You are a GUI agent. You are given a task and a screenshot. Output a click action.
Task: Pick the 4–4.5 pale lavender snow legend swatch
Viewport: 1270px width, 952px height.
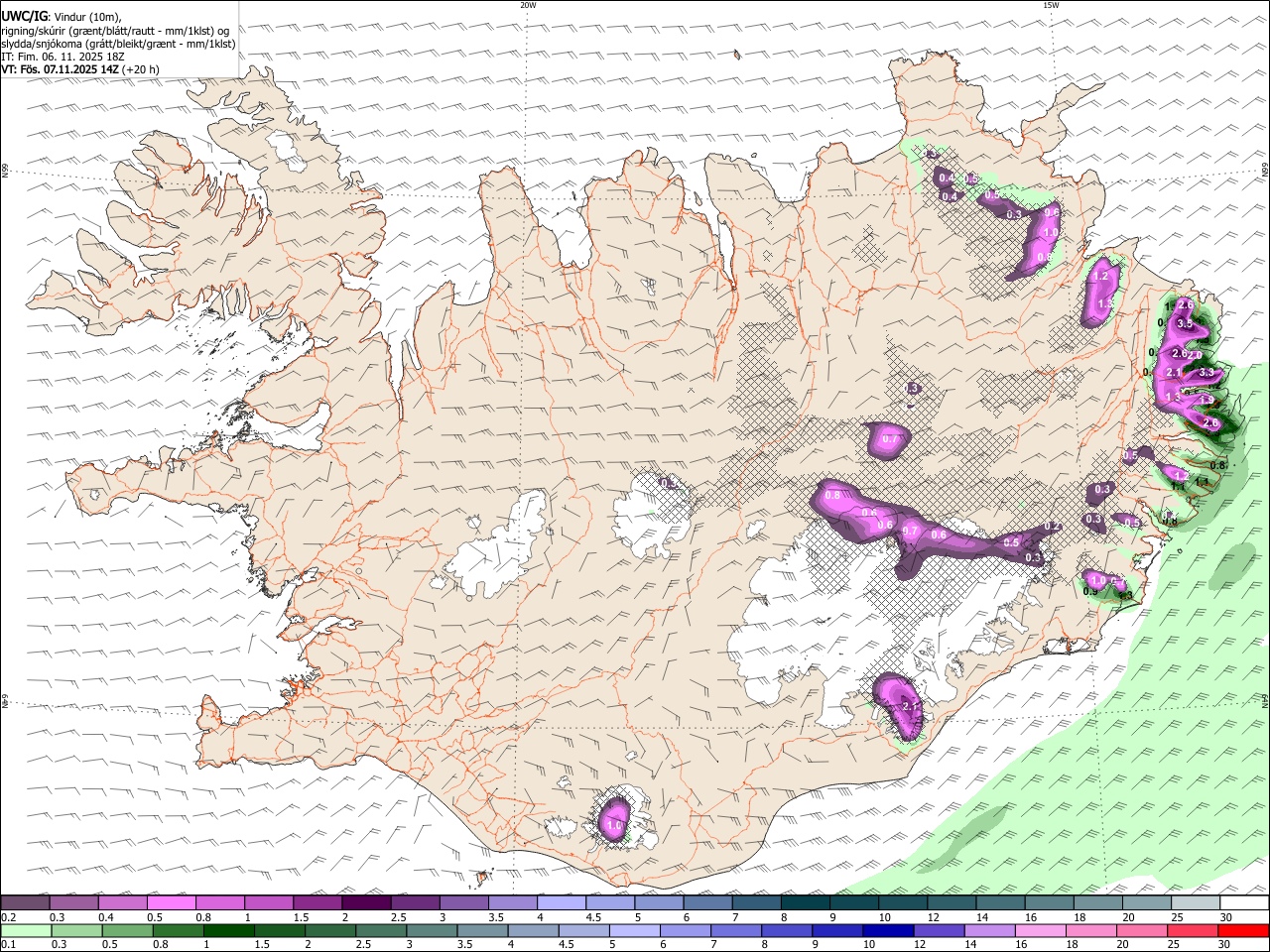tap(562, 903)
